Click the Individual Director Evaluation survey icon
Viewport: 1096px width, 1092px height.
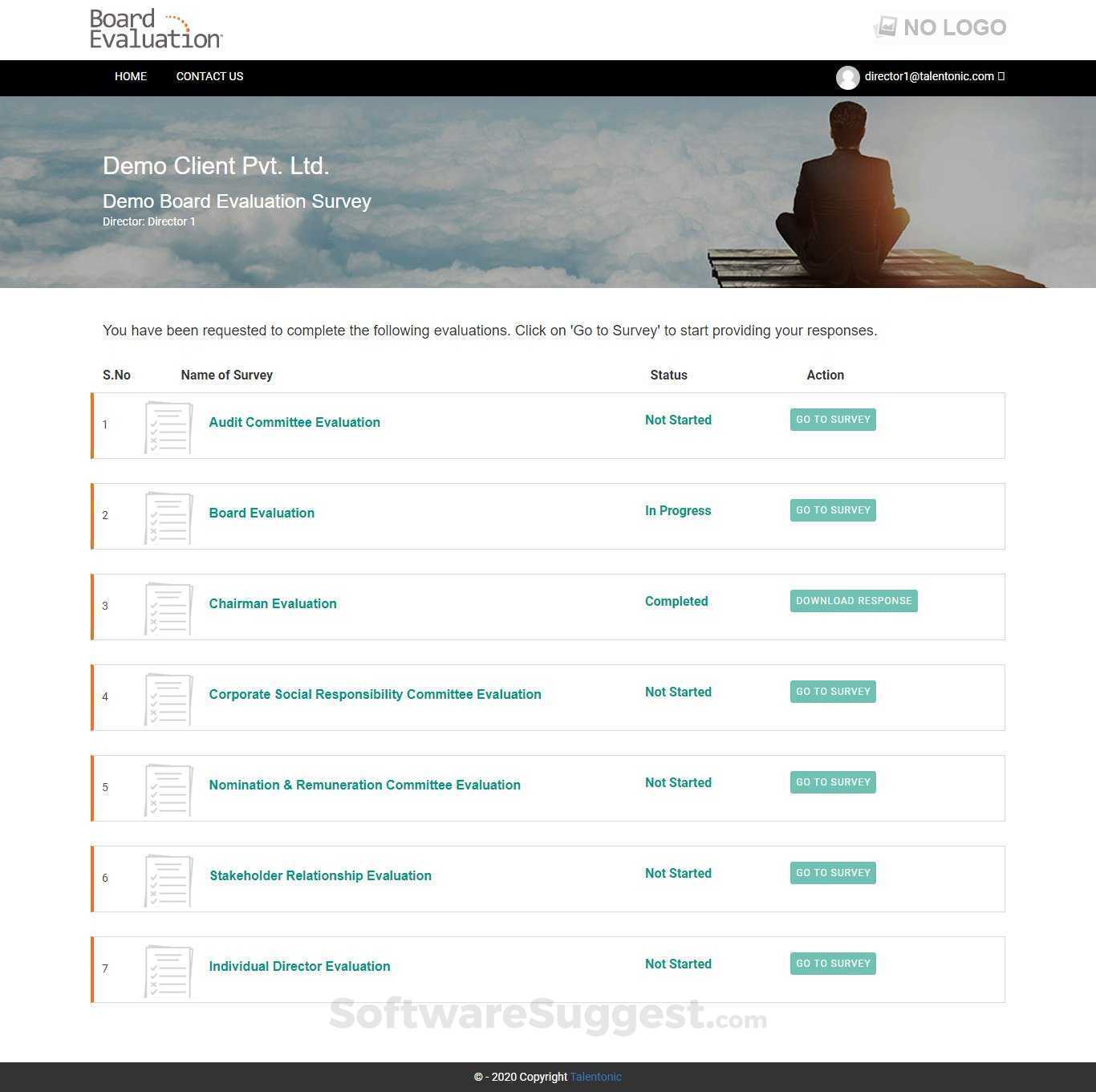[167, 972]
